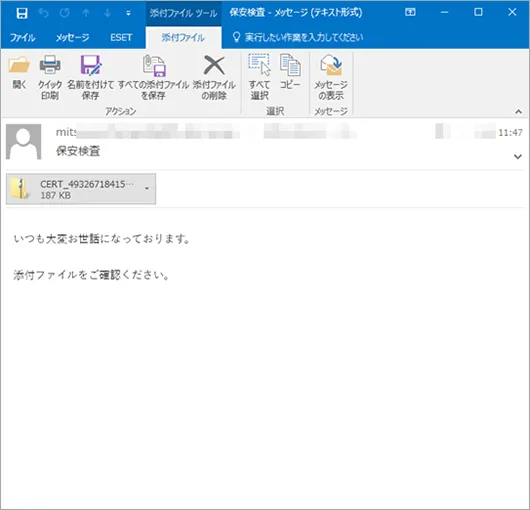Click the ribbon display options icon
The image size is (530, 510).
(x=410, y=13)
